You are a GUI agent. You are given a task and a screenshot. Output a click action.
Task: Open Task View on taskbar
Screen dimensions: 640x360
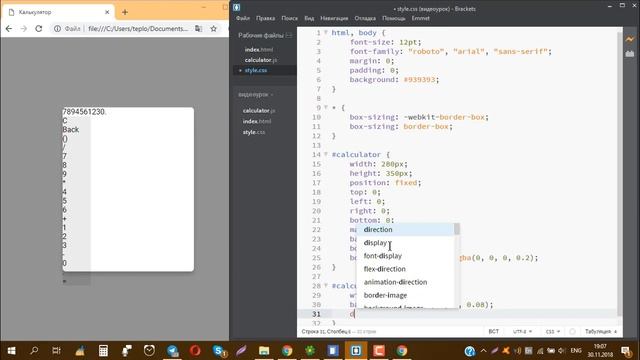(56, 351)
